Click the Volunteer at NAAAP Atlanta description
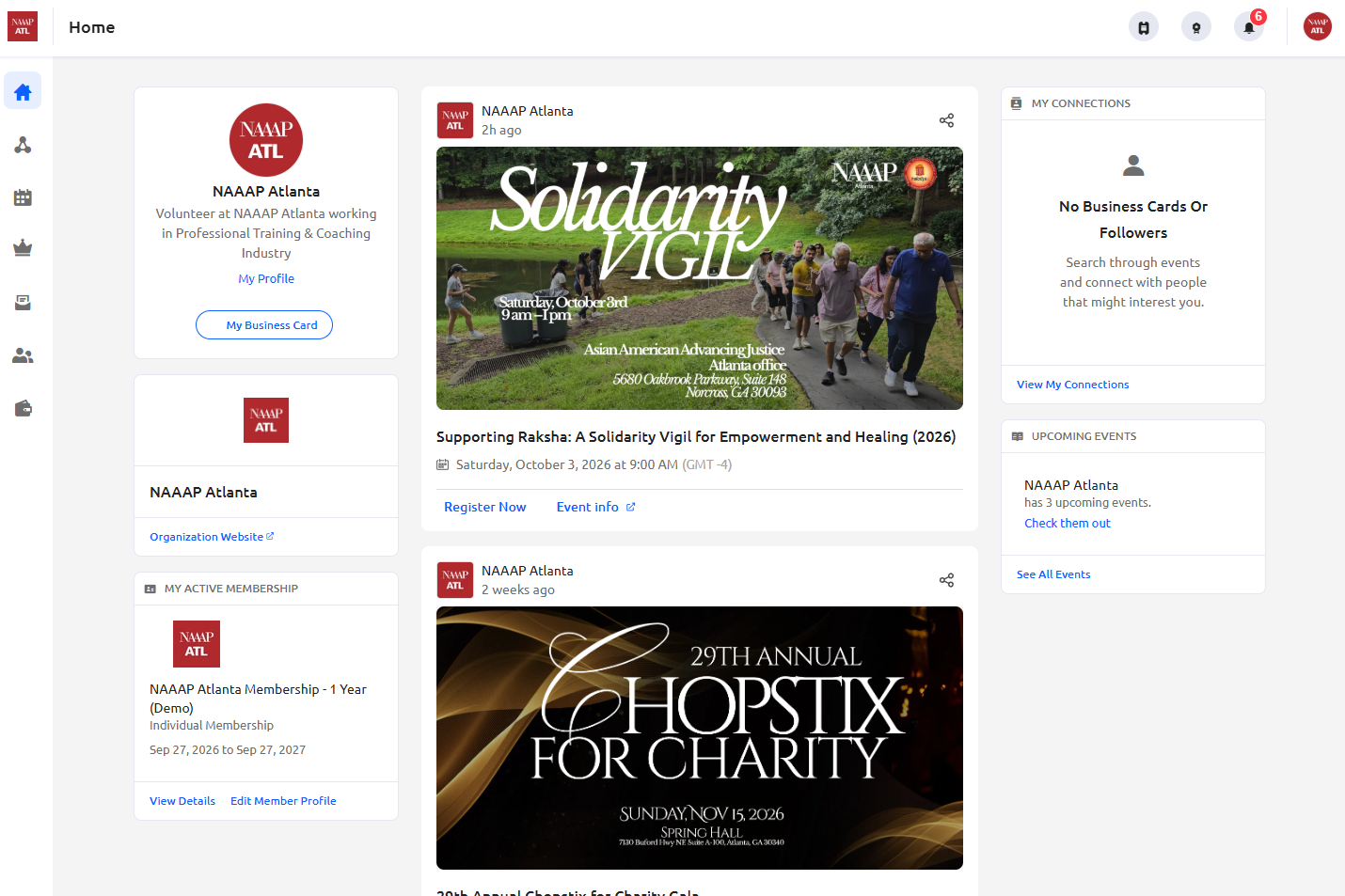The image size is (1345, 896). point(266,233)
